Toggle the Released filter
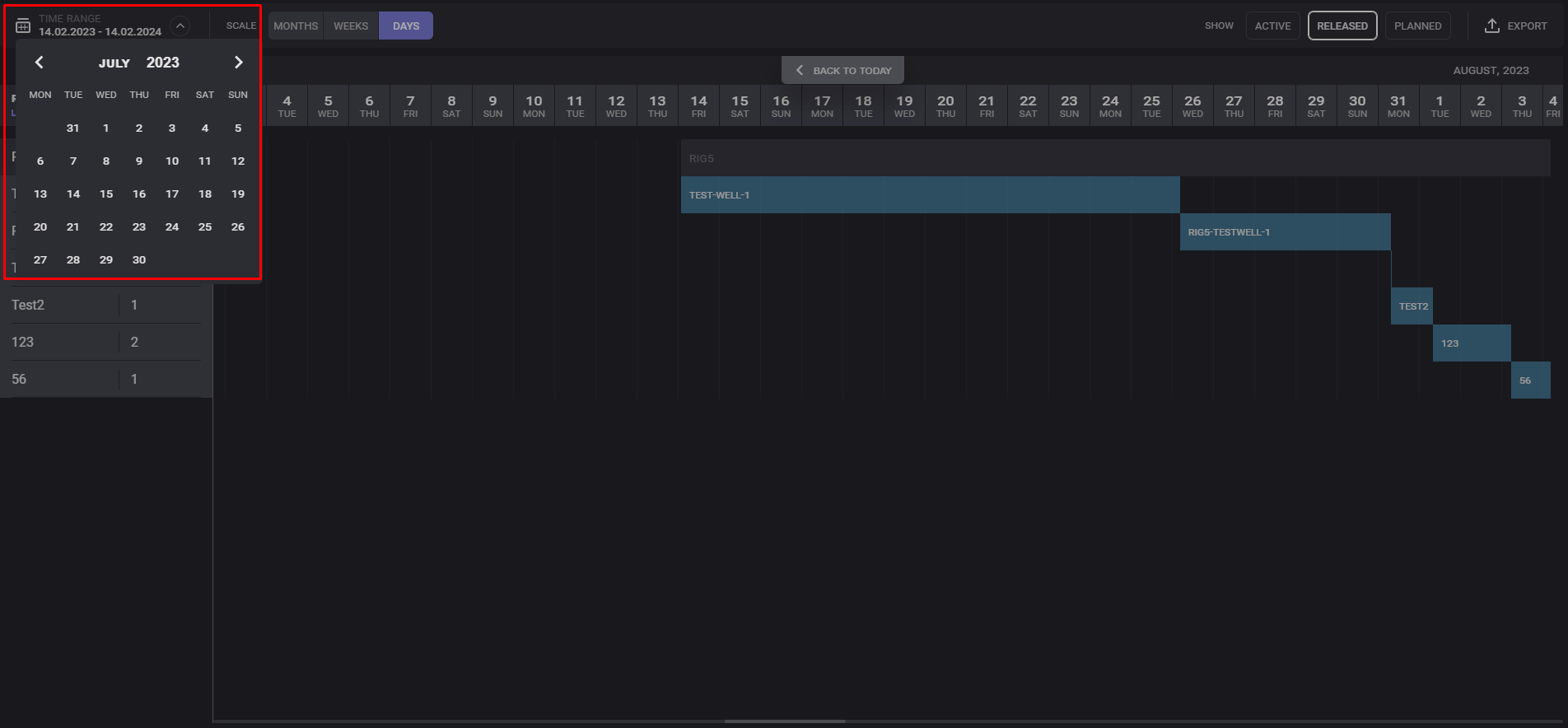This screenshot has height=728, width=1568. [x=1342, y=26]
